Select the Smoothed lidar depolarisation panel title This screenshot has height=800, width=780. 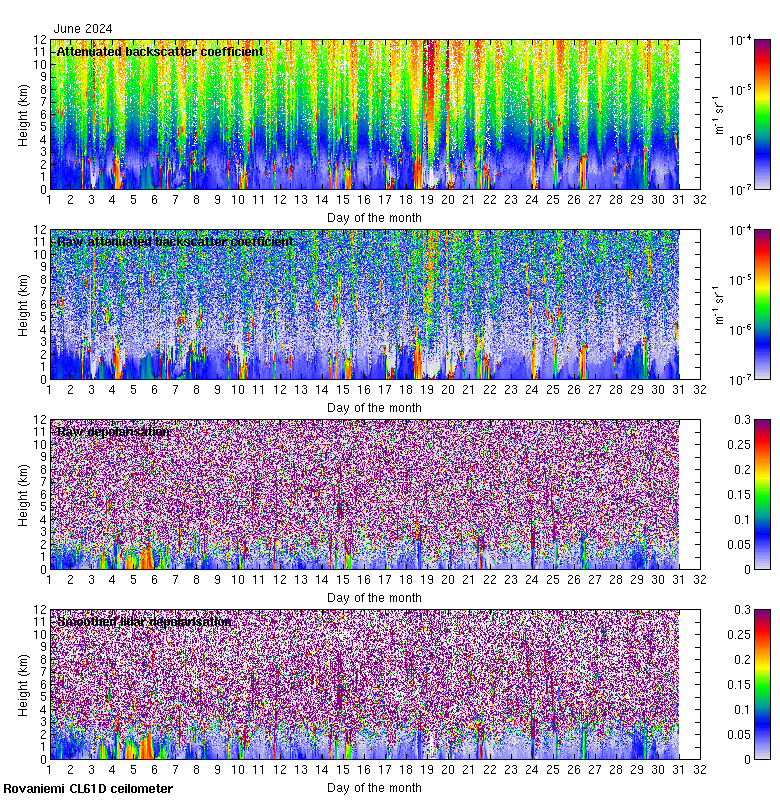click(144, 621)
